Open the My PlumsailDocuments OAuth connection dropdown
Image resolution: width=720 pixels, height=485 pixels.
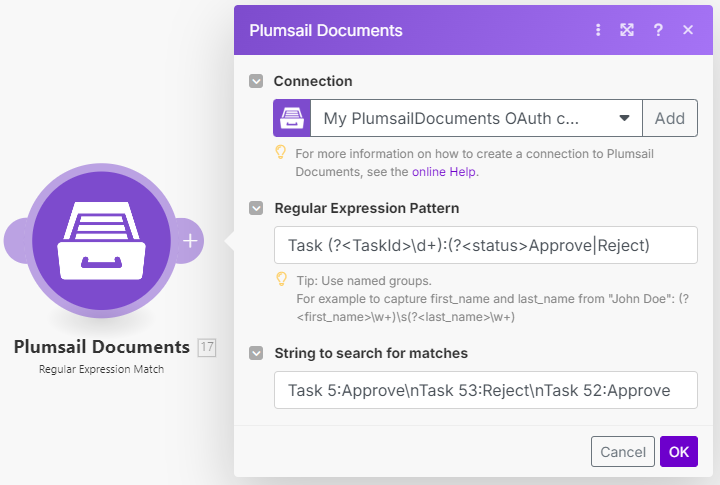[476, 118]
